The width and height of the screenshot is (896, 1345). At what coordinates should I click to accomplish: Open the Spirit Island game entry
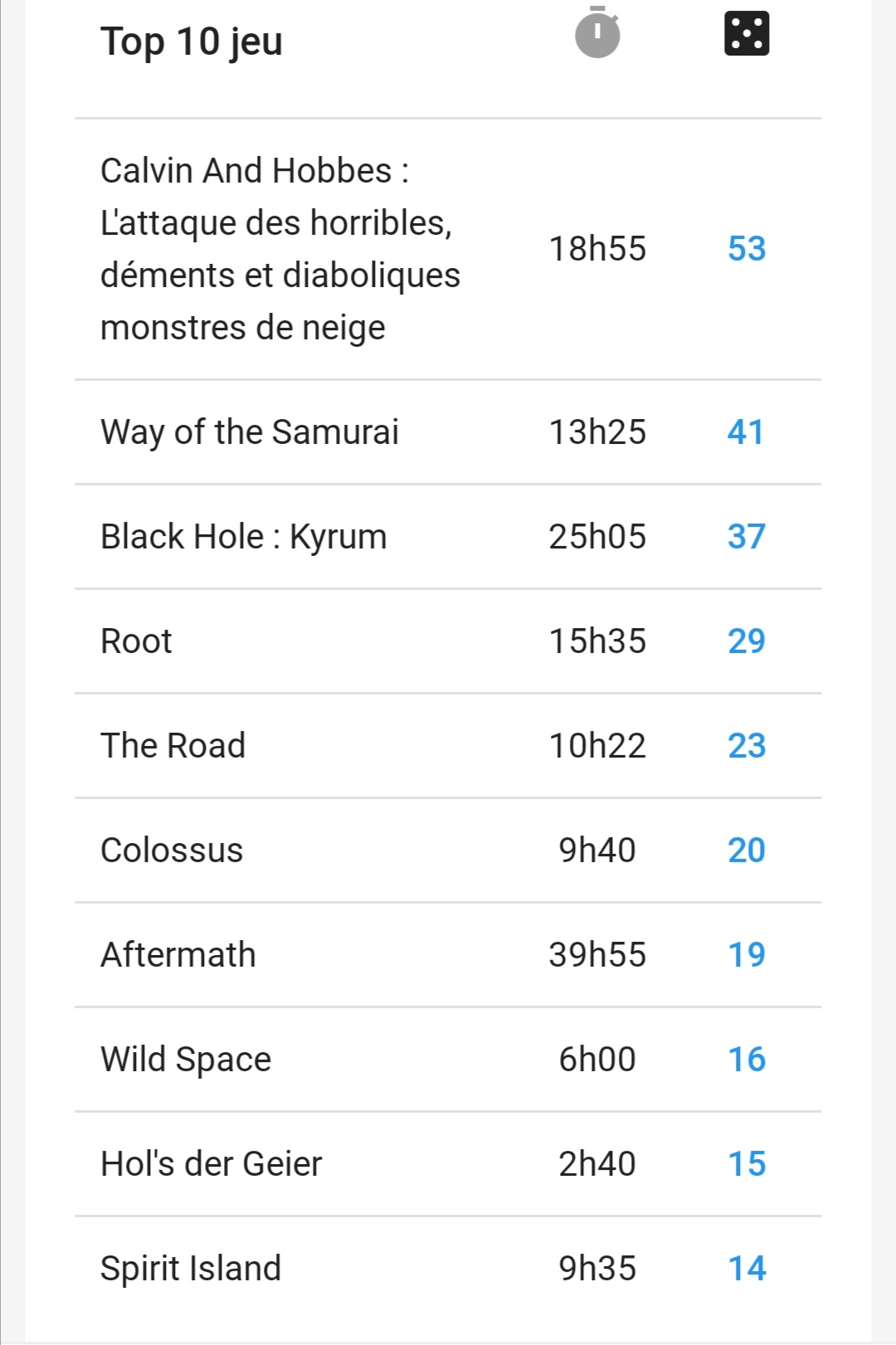(x=191, y=1269)
